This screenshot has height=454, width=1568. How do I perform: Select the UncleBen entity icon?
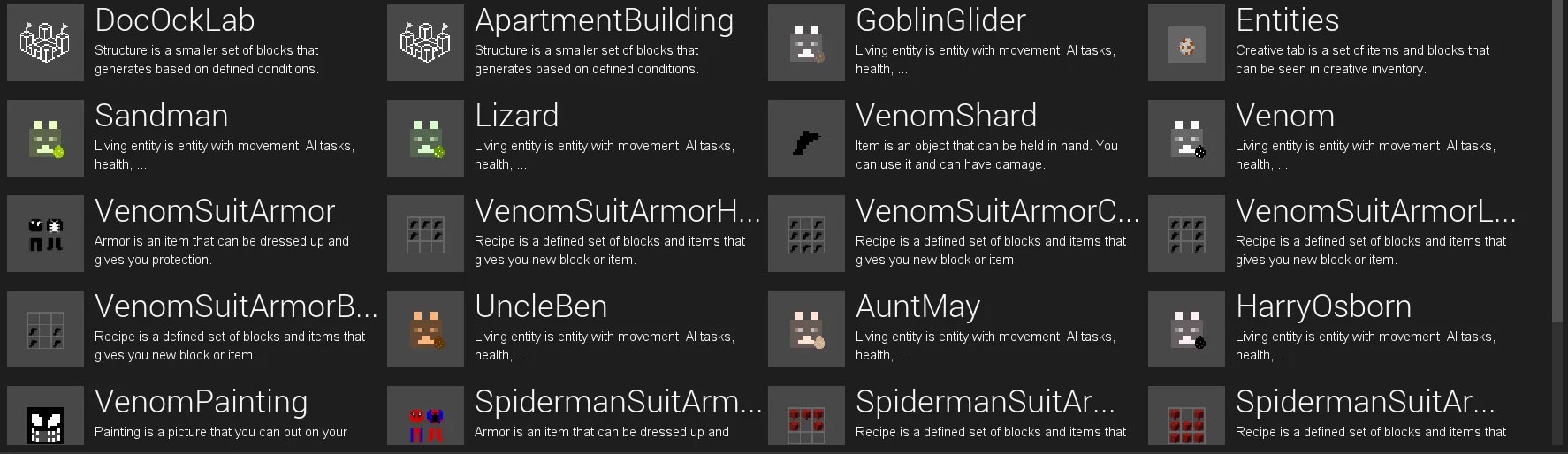coord(425,329)
